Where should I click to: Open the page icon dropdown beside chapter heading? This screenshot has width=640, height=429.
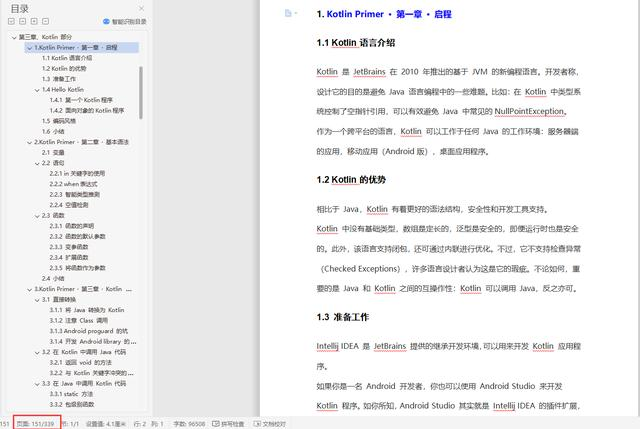291,13
